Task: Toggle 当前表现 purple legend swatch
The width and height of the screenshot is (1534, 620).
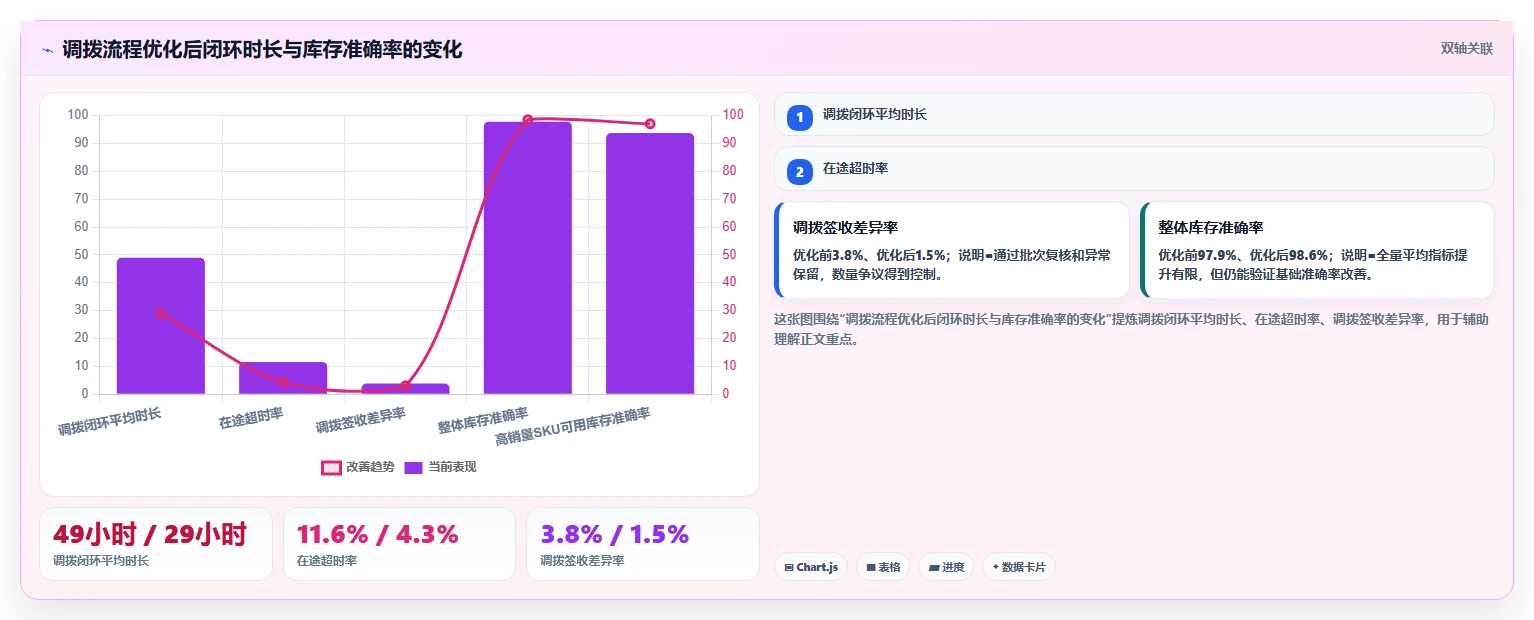Action: (x=413, y=467)
